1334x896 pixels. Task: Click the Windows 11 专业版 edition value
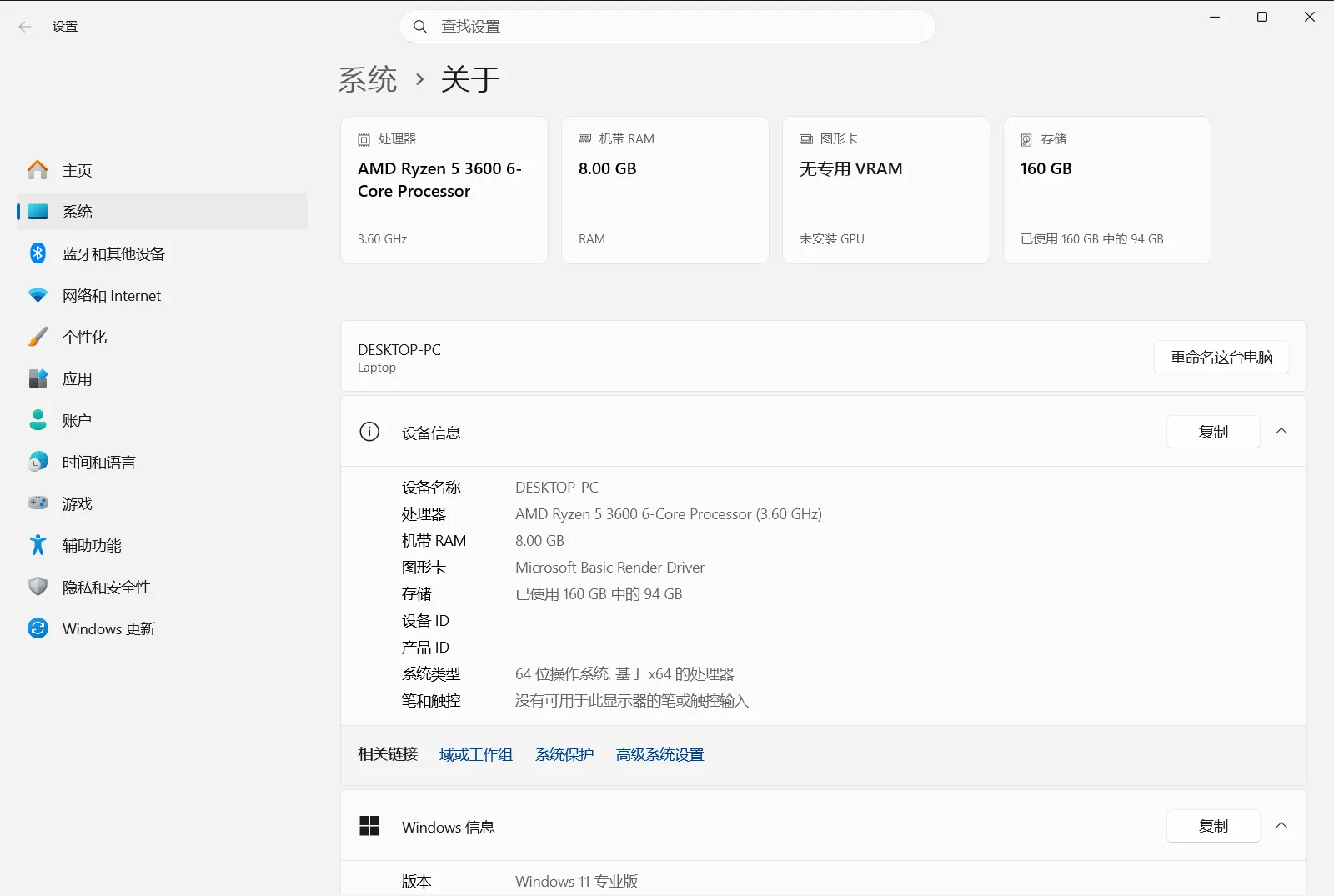(x=577, y=882)
